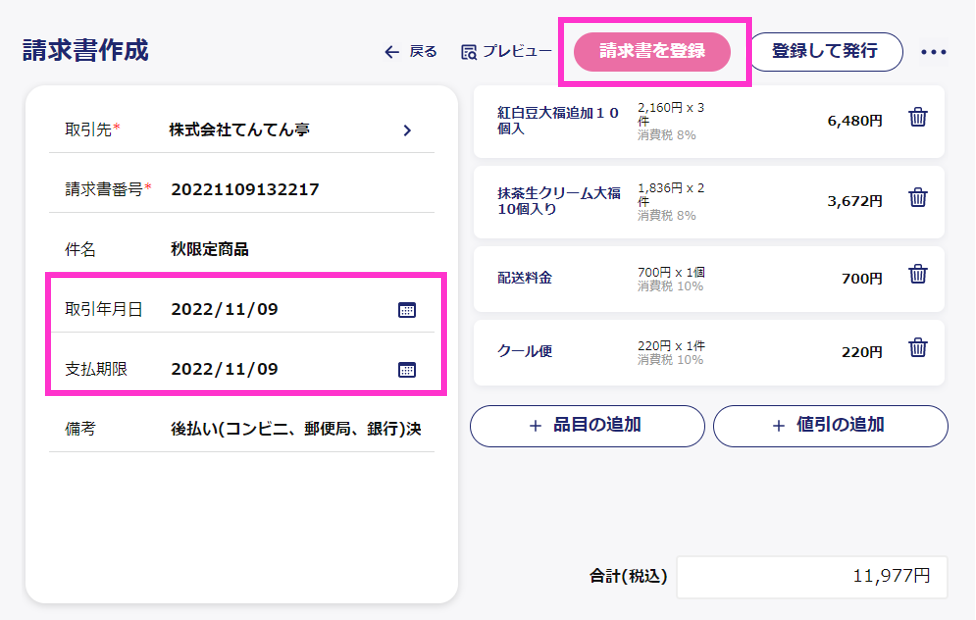Open calendar picker for 取引年月日
Viewport: 976px width, 620px height.
[406, 309]
